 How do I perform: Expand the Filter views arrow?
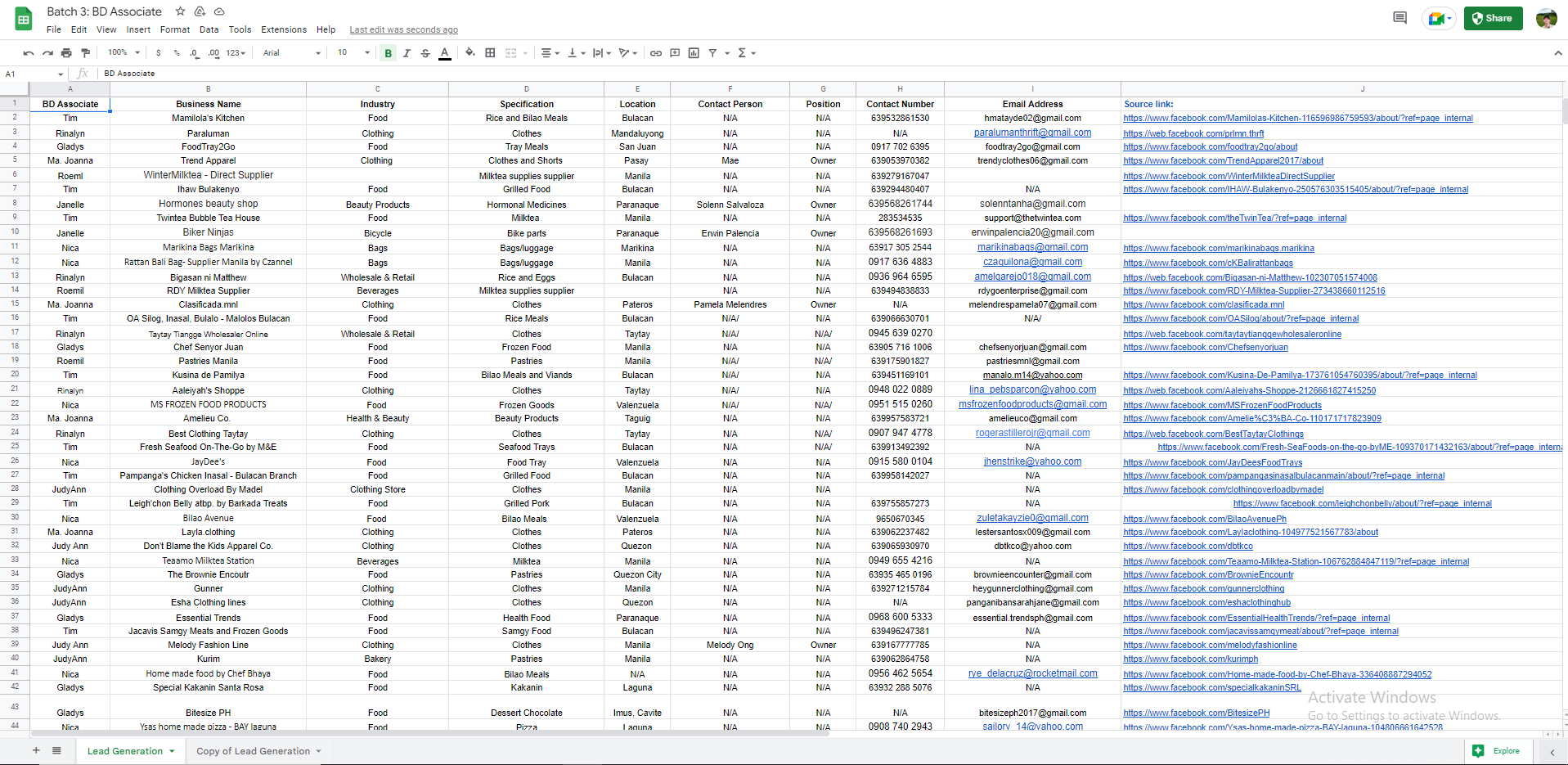click(x=727, y=53)
